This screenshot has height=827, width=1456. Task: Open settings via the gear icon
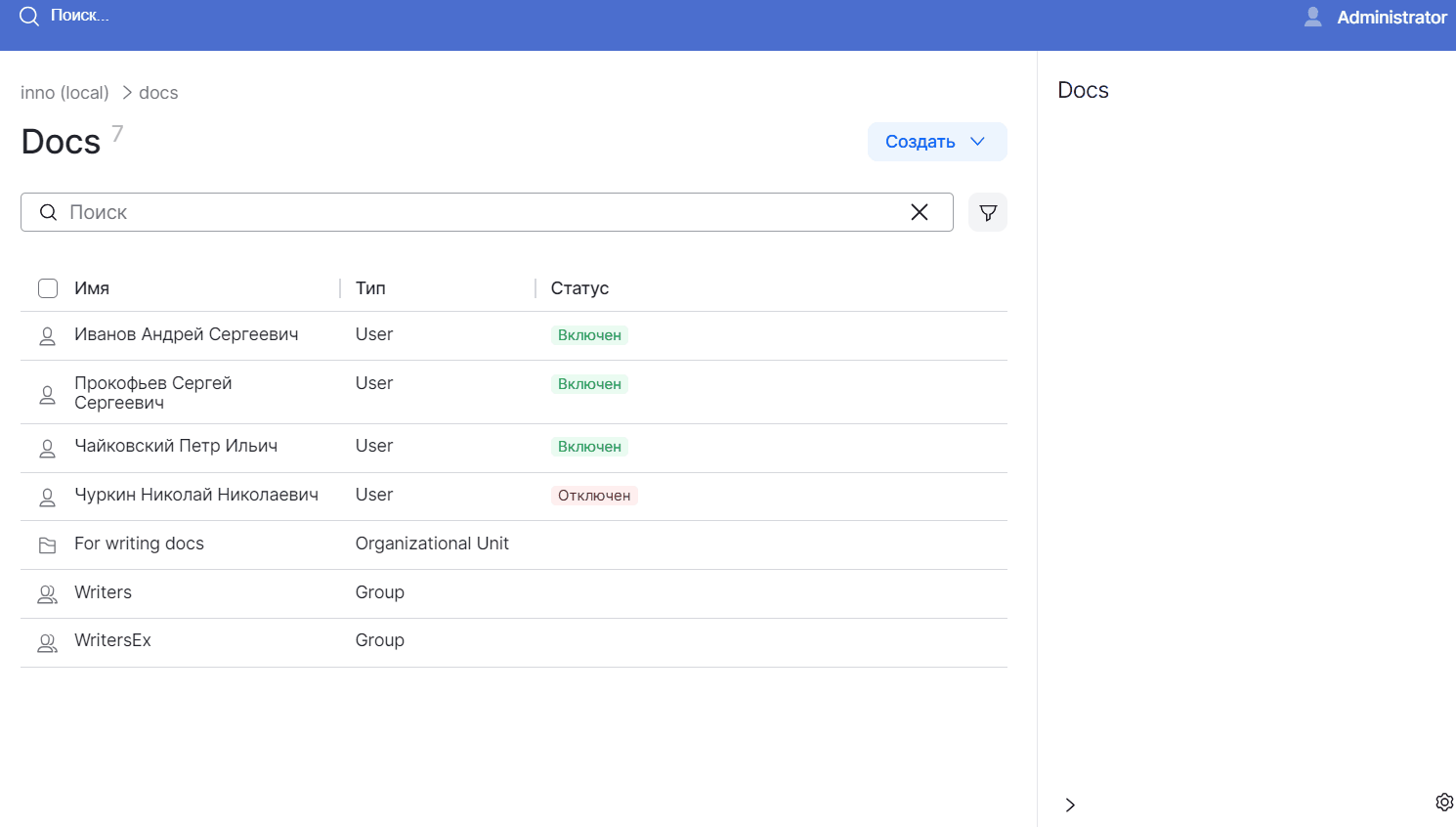click(x=1444, y=802)
